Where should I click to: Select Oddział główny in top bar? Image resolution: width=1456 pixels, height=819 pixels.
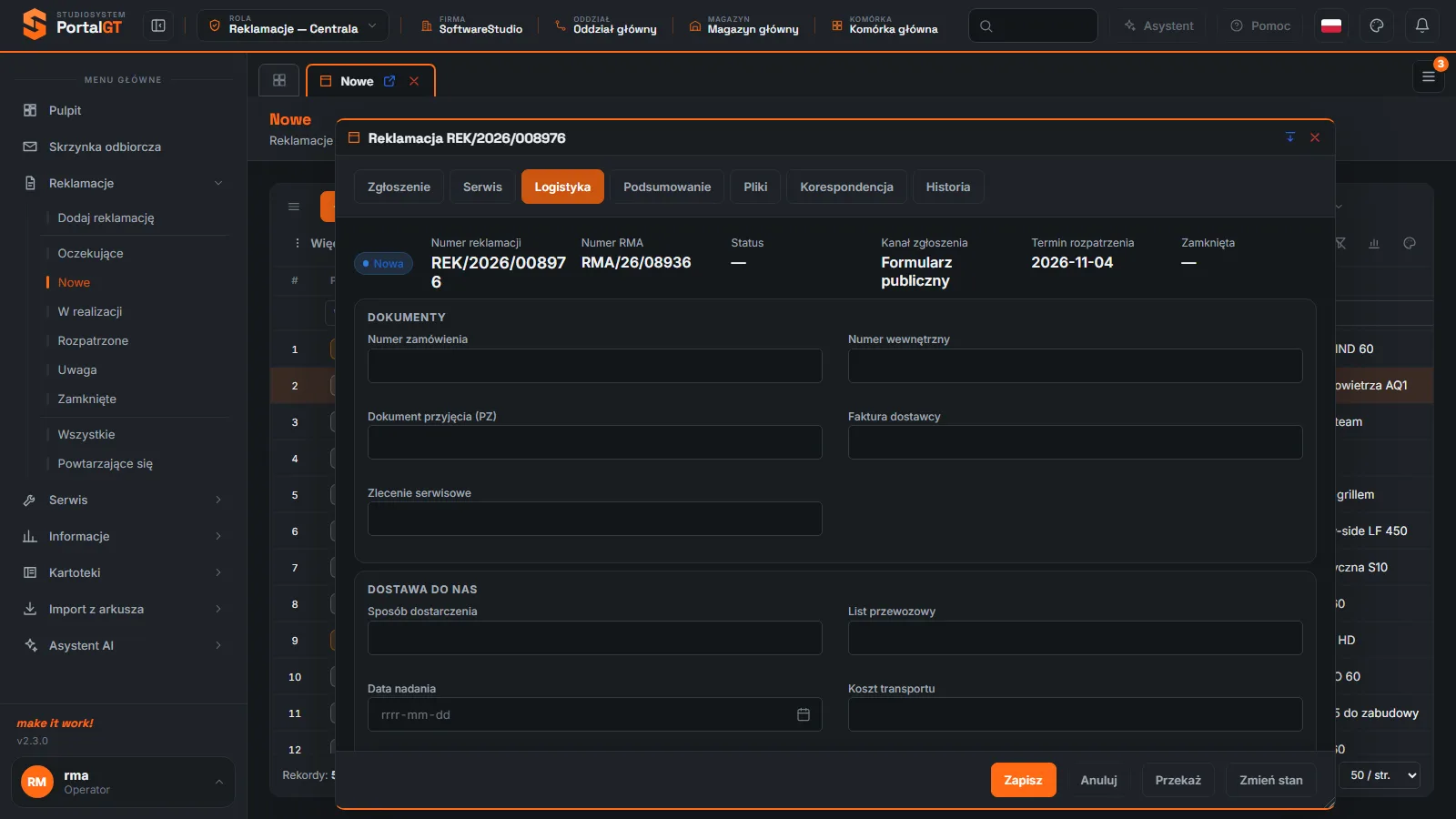pyautogui.click(x=605, y=25)
